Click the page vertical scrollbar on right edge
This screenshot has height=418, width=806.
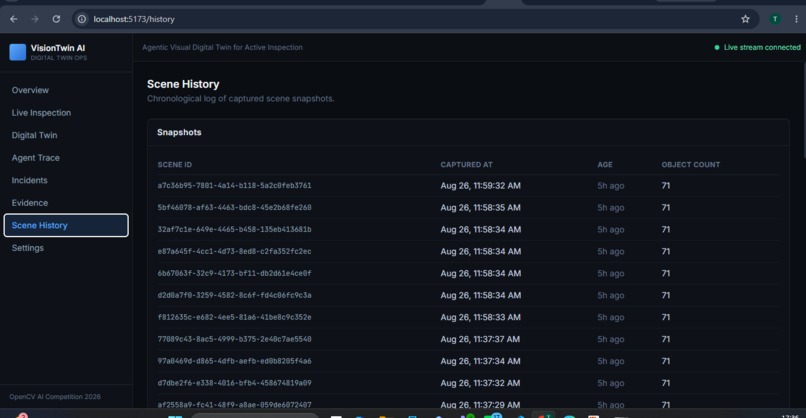(x=804, y=111)
